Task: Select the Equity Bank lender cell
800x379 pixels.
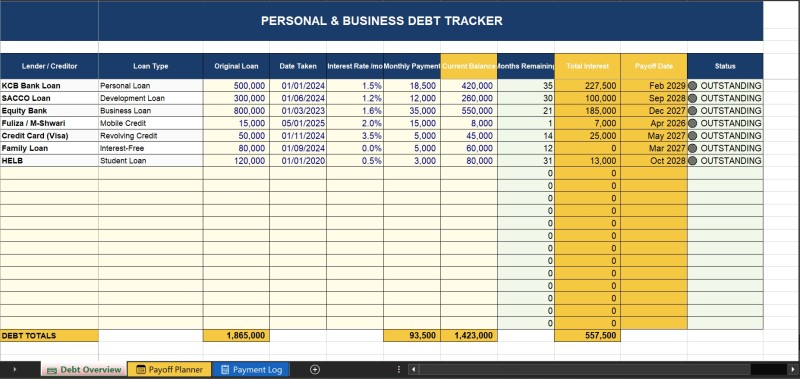Action: tap(49, 111)
